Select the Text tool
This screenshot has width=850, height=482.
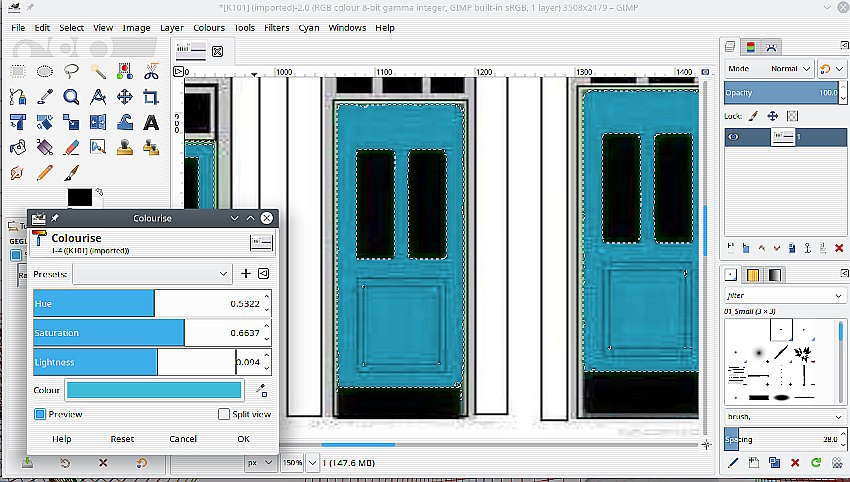click(150, 122)
